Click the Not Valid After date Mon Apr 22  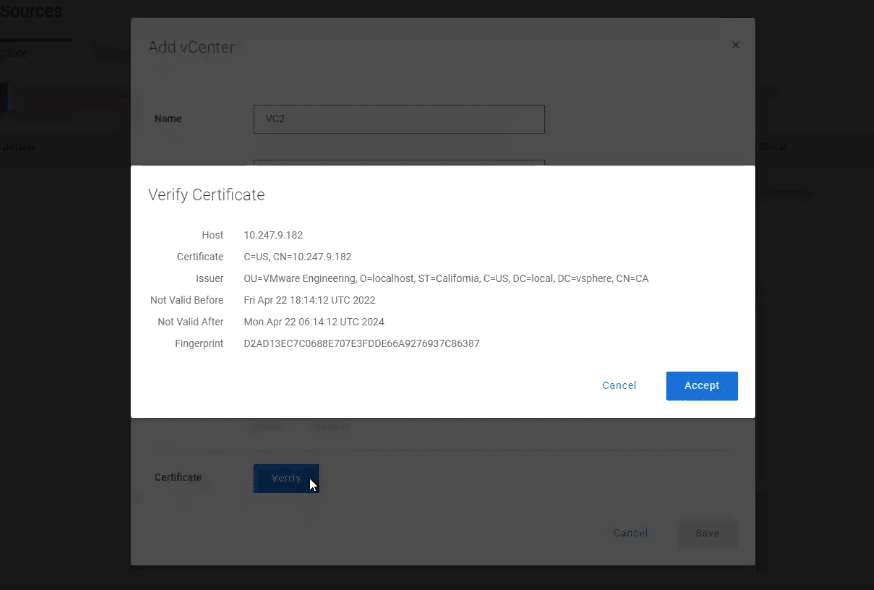tap(314, 322)
